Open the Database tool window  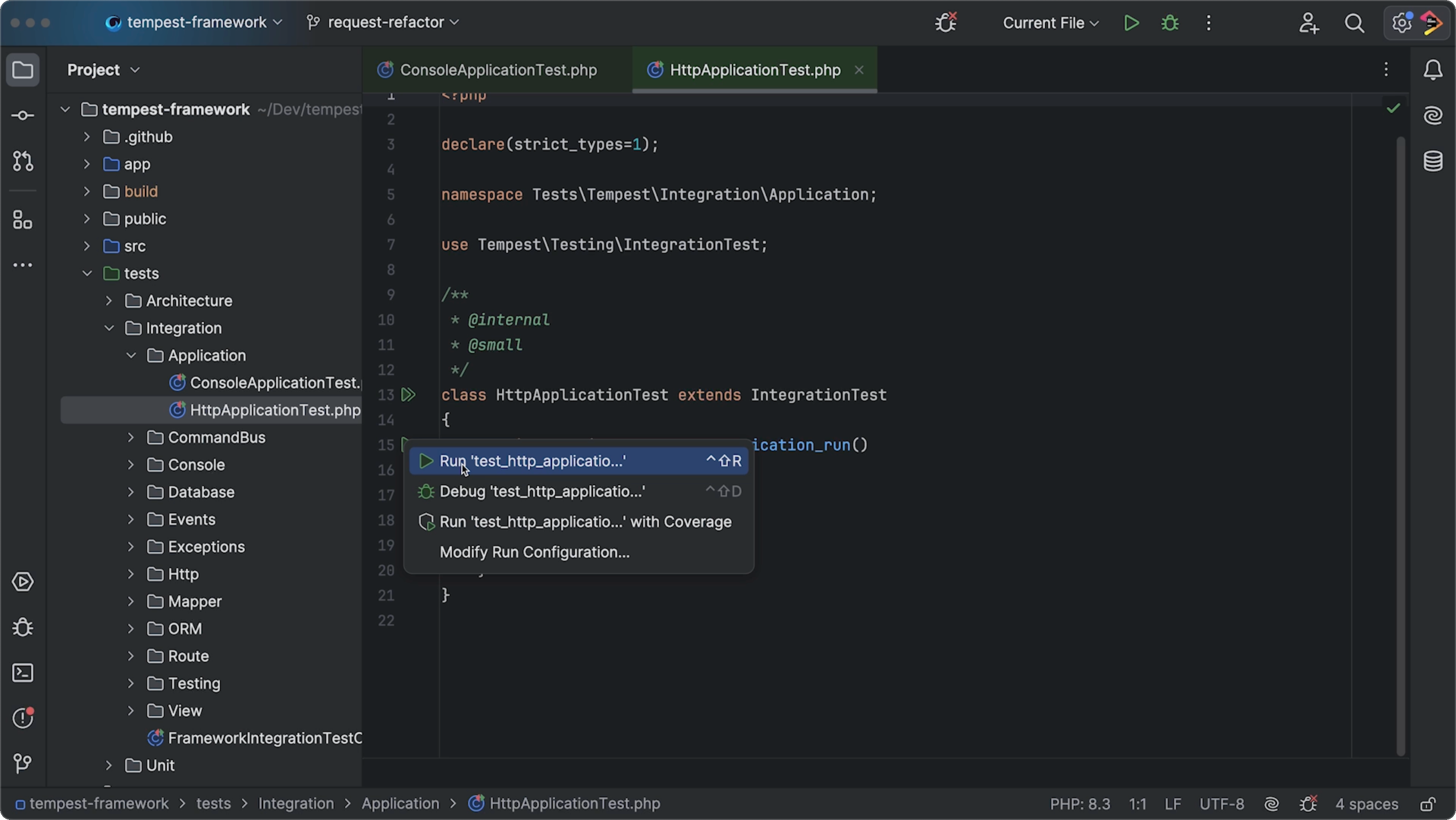click(1433, 161)
